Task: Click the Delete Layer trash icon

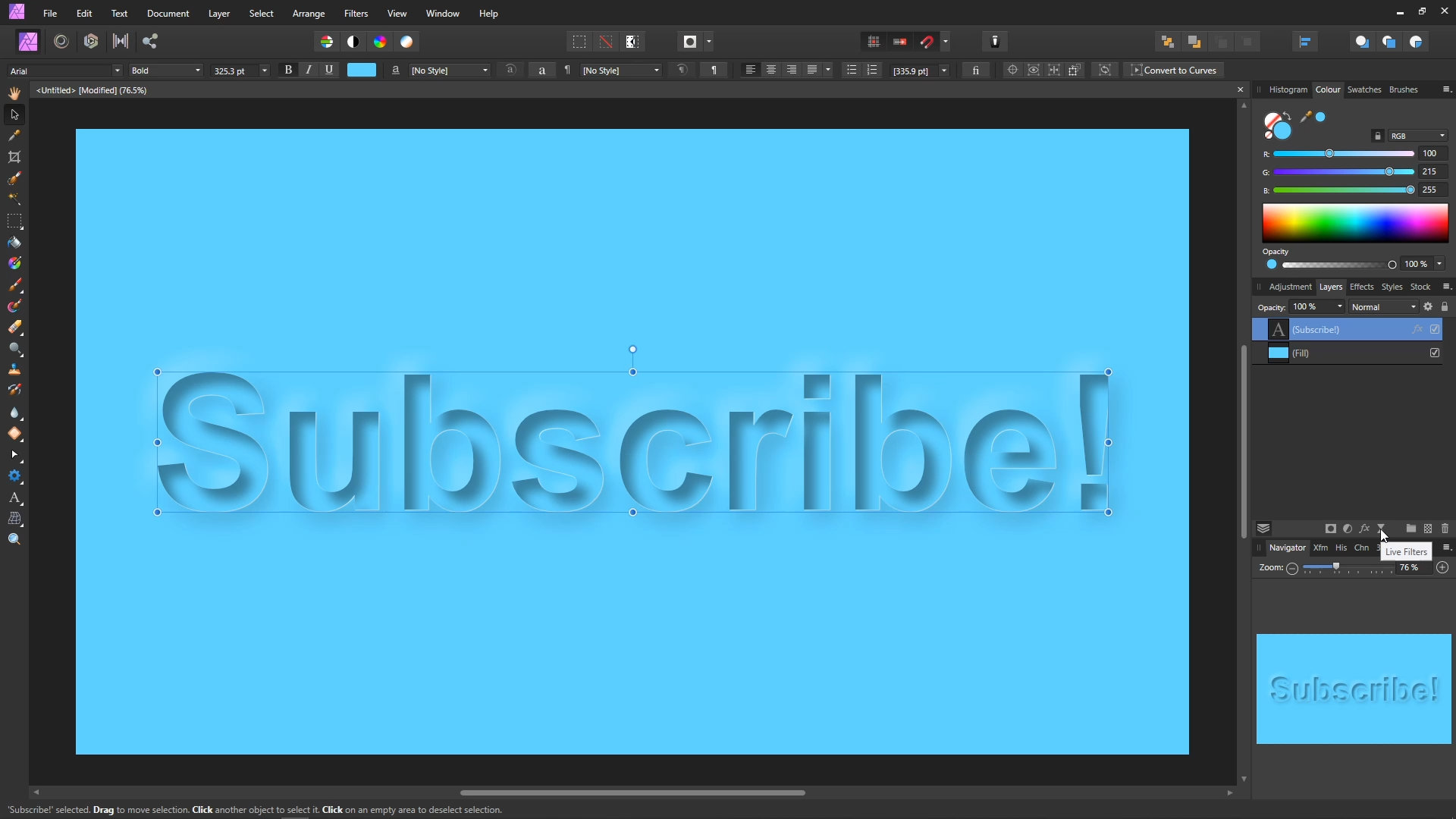Action: 1445,529
